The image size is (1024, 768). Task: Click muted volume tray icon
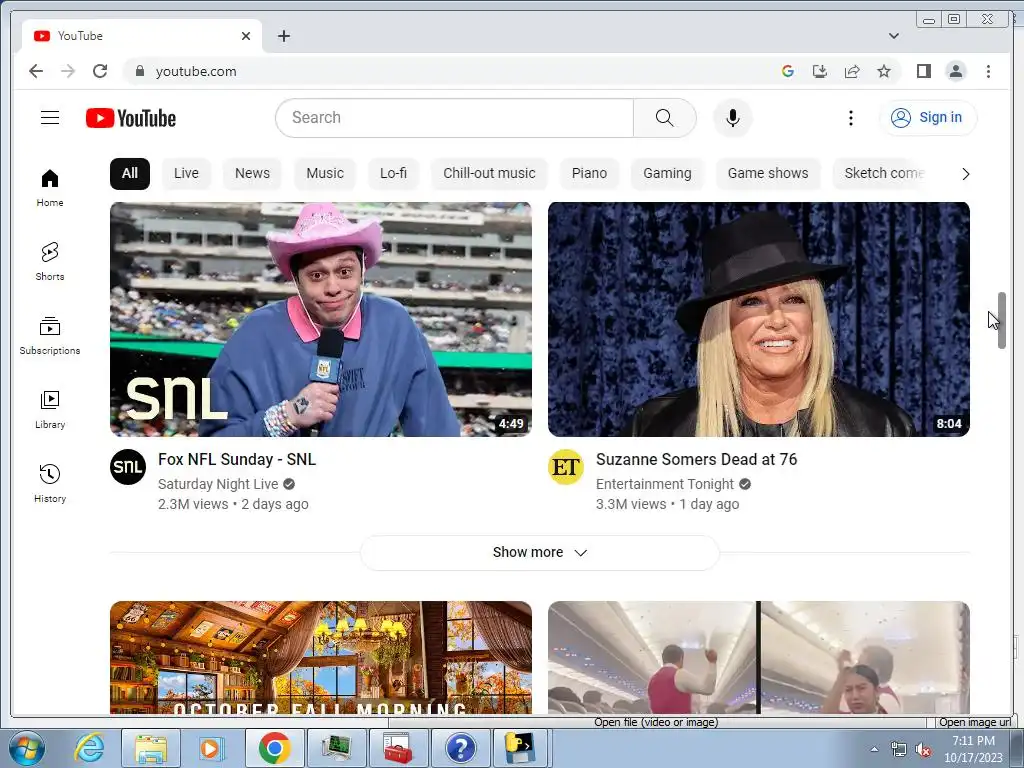923,750
